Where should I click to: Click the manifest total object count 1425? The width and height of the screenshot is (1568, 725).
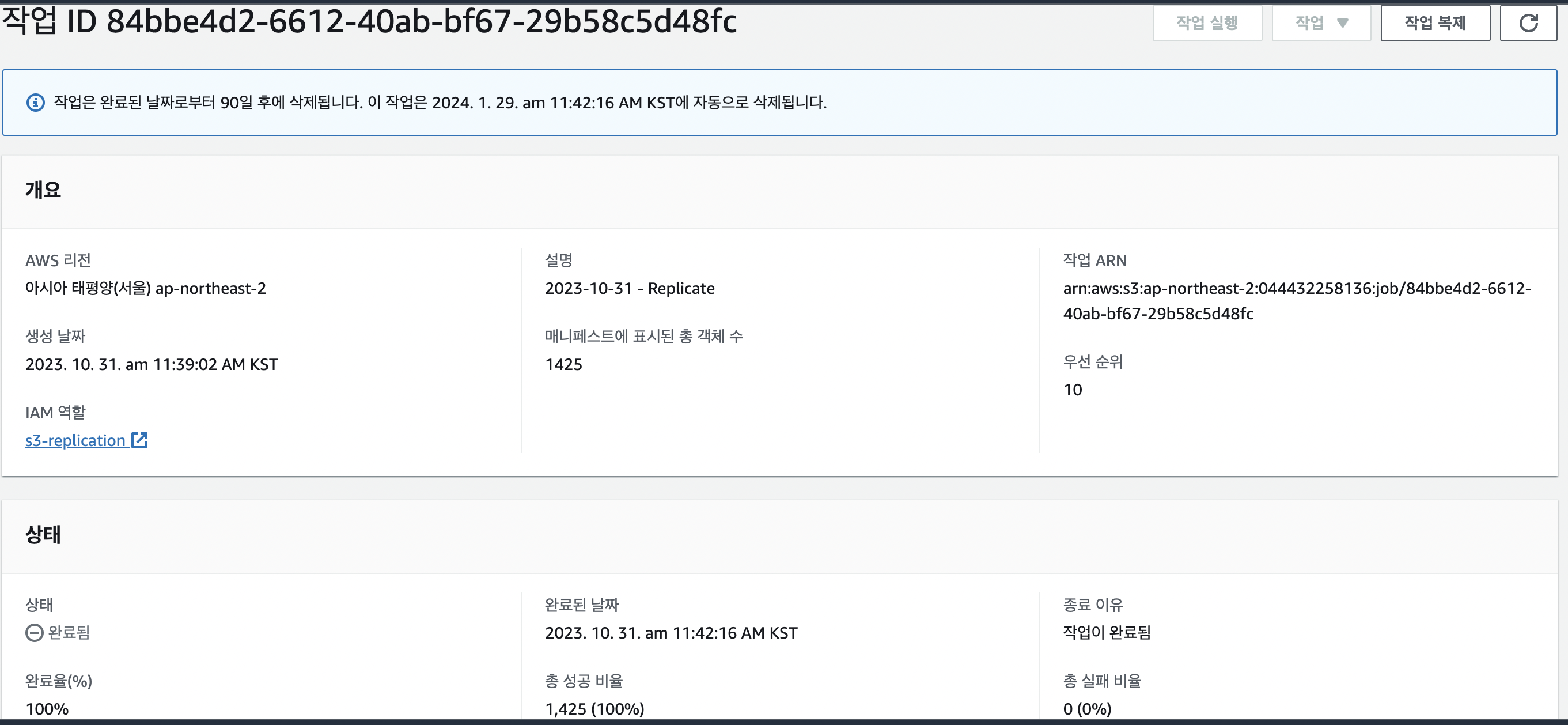pos(563,365)
